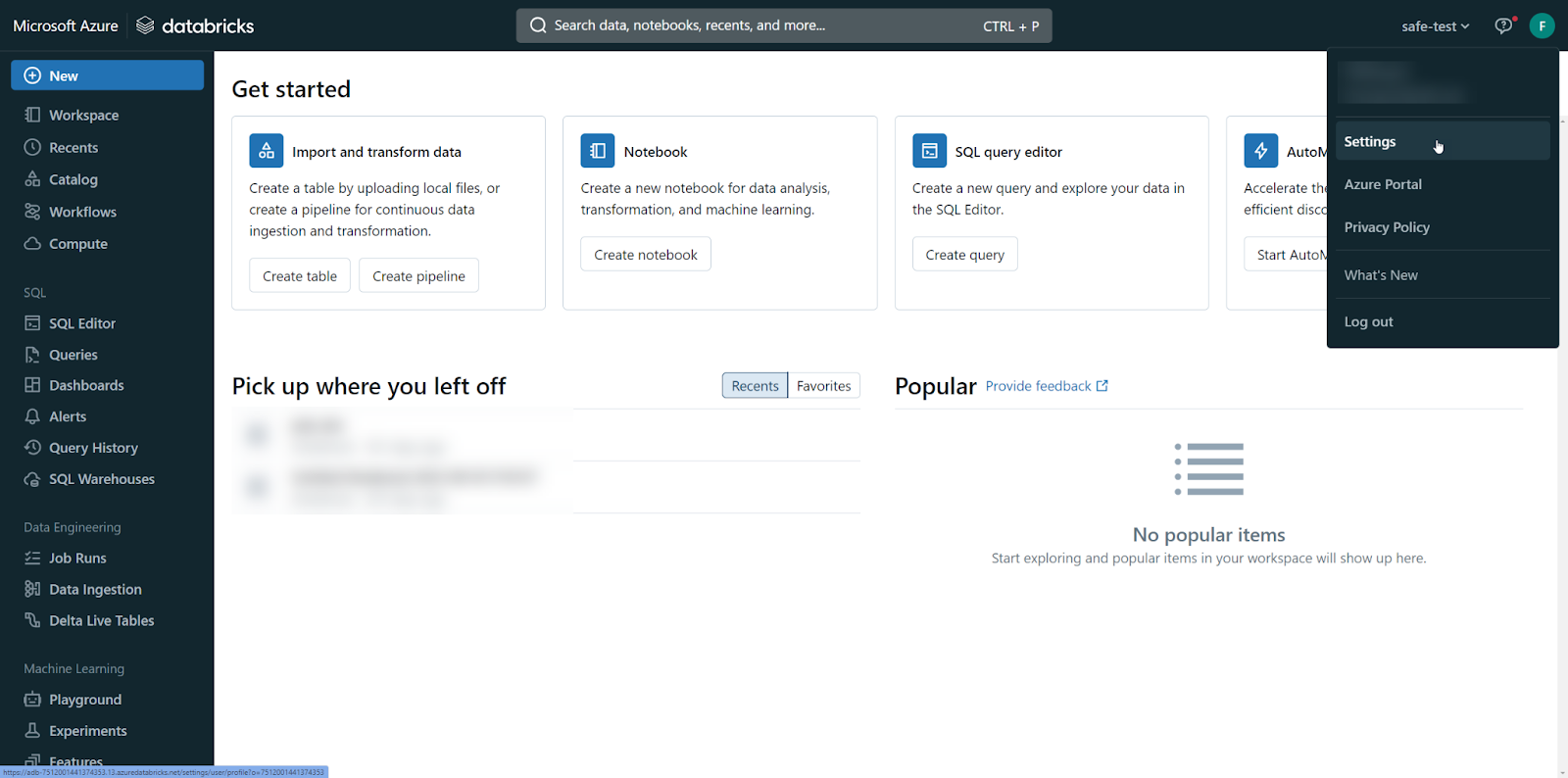
Task: Open Experiments label in sidebar
Action: pyautogui.click(x=88, y=731)
